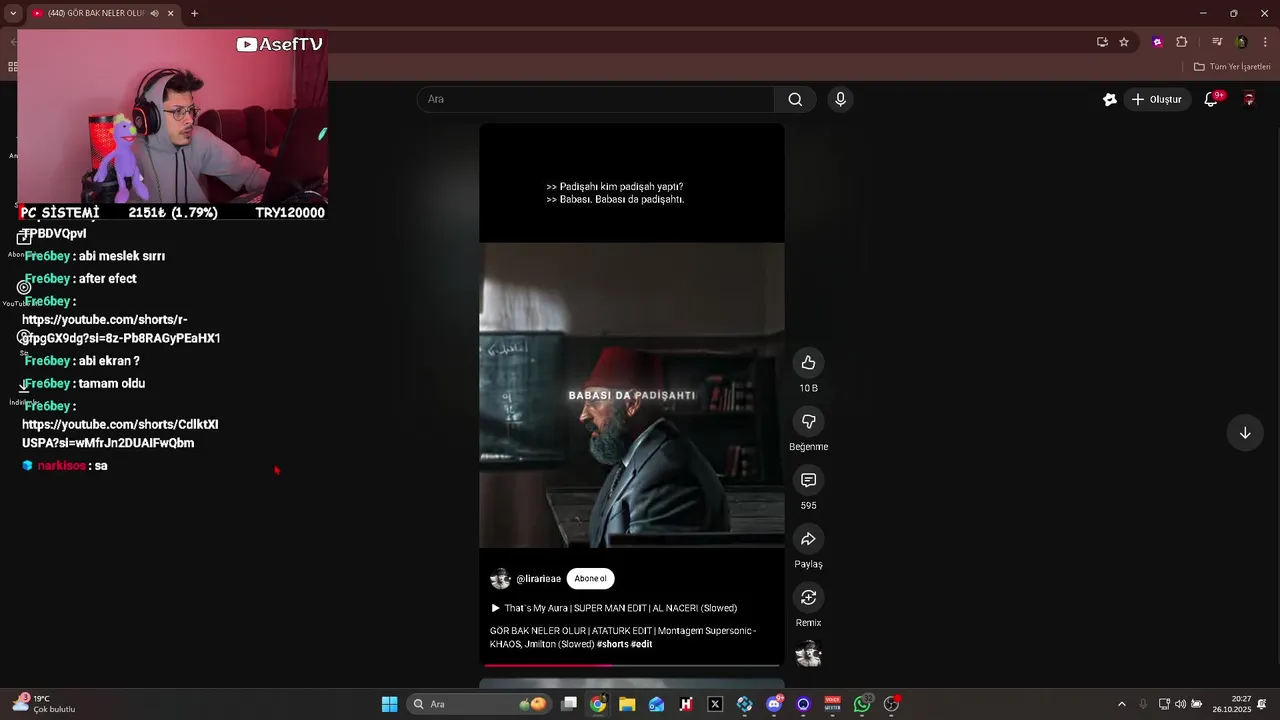Dislike the short (Beğenme)
1280x720 pixels.
coord(808,421)
